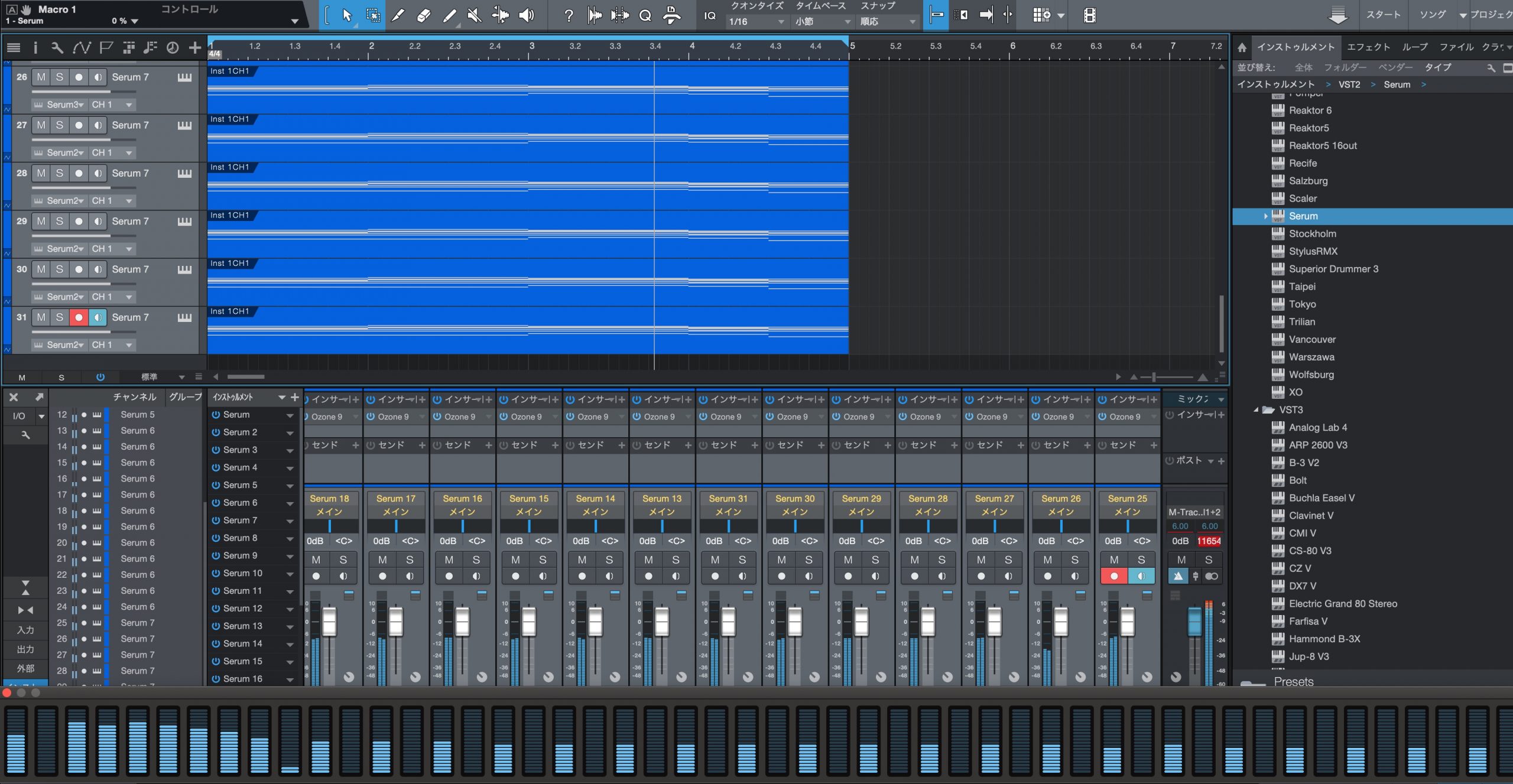Detach the mixer with the arrow icon
The height and width of the screenshot is (784, 1513).
pyautogui.click(x=39, y=397)
